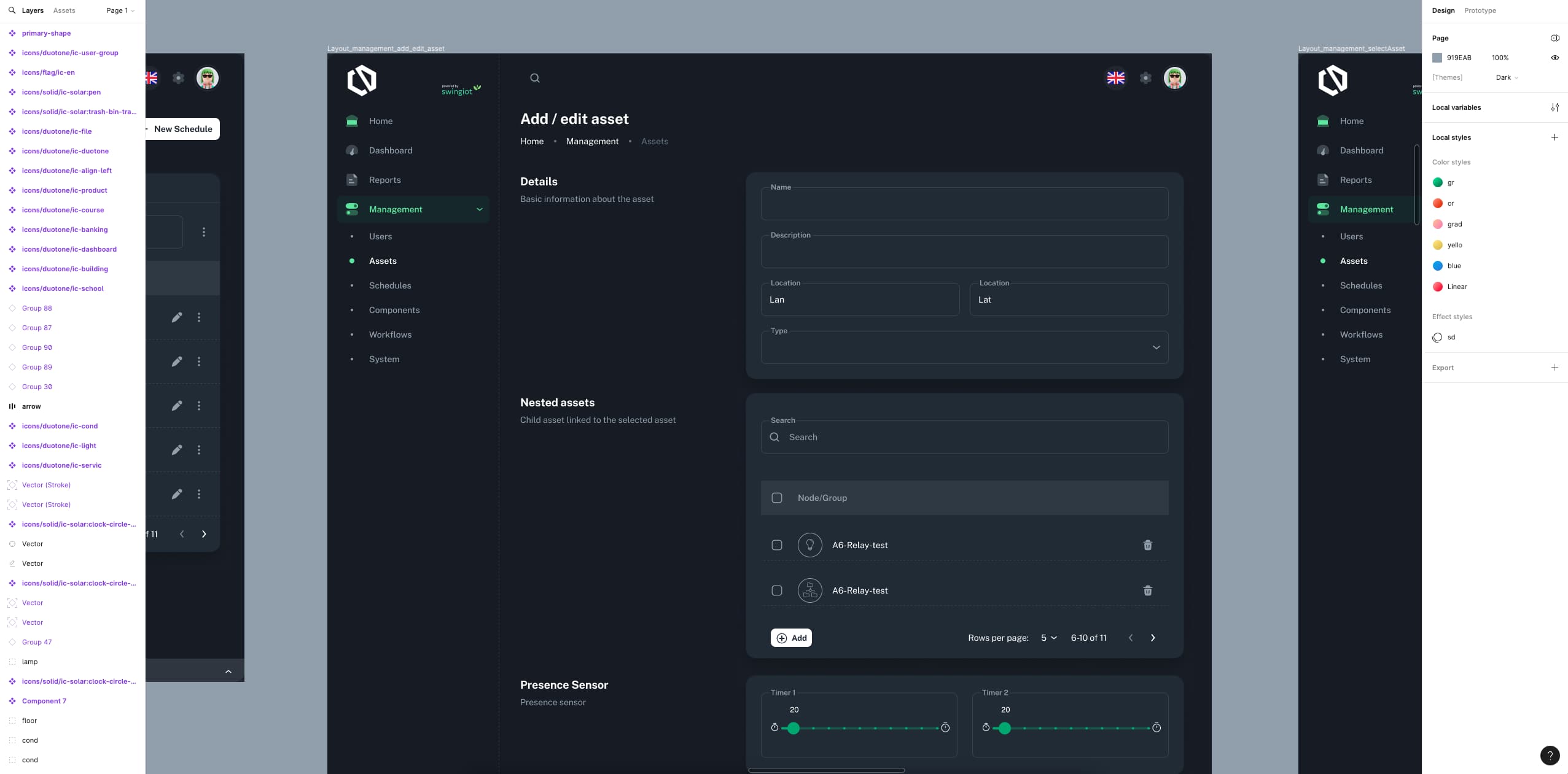Open local variables settings icon
Screen dimensions: 1568x774
pos(1554,107)
